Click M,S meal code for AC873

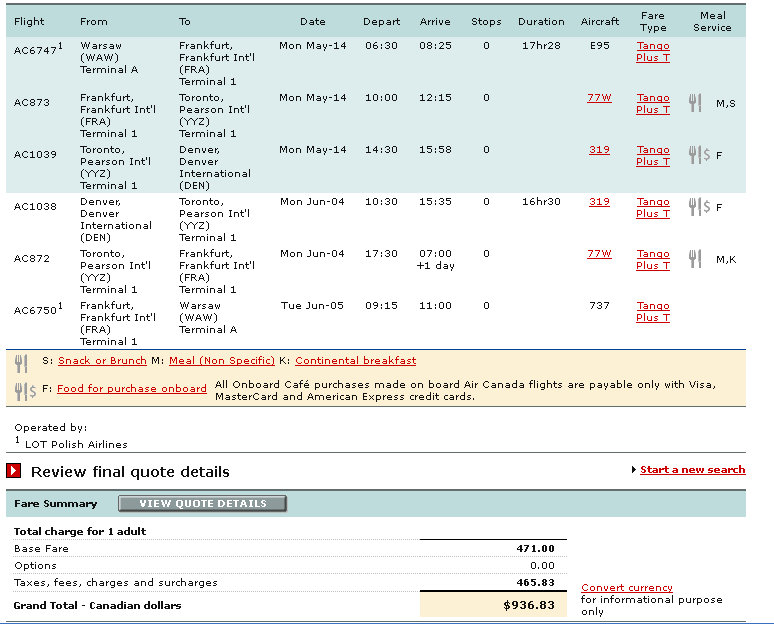tap(726, 104)
